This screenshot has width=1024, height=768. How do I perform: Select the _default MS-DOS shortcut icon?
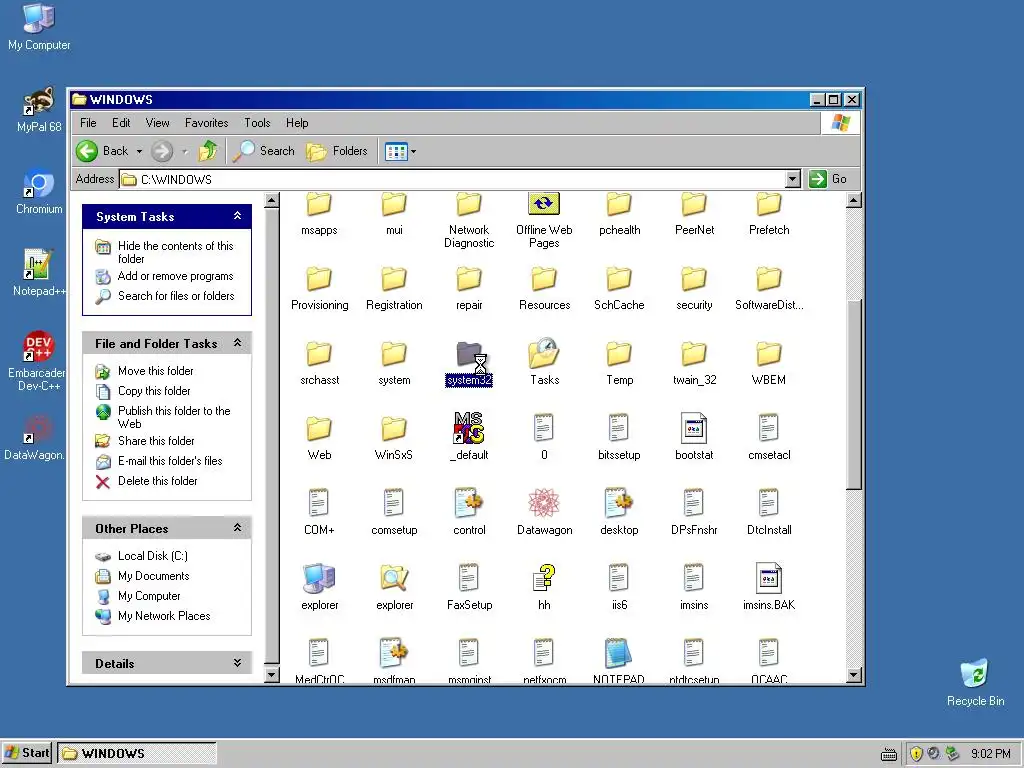(x=469, y=428)
